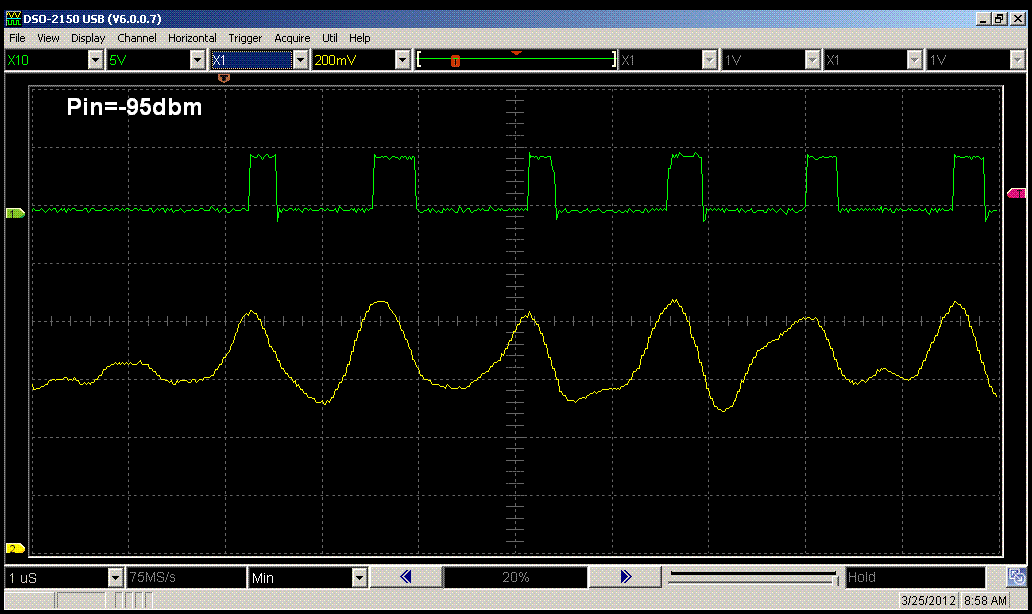The image size is (1032, 614).
Task: Click the DSO-2150 application title icon
Action: [x=13, y=18]
